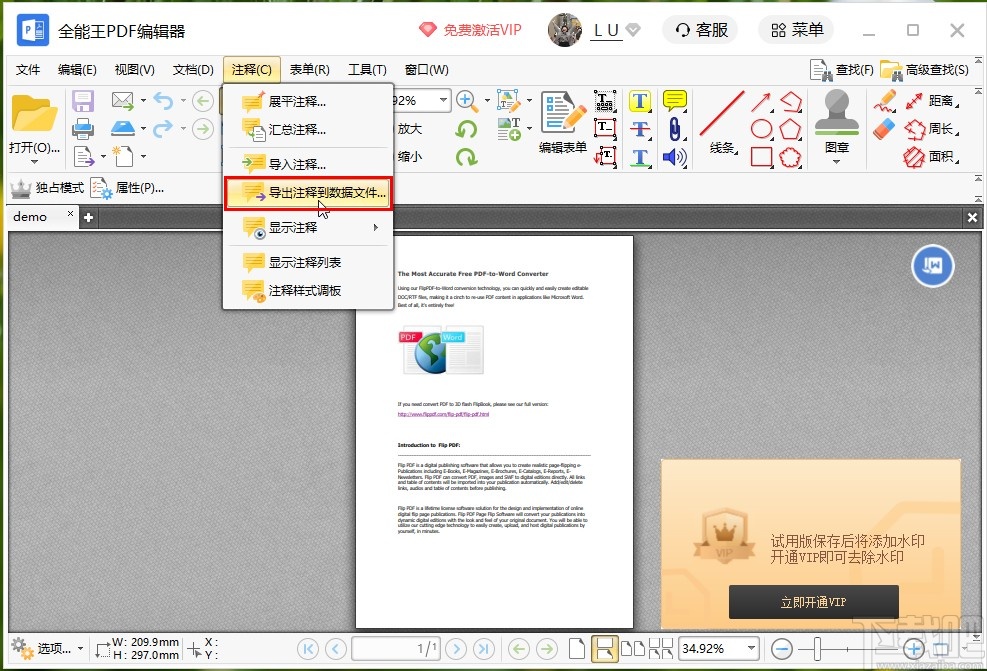Select the speaker sound annotation tool
Image resolution: width=987 pixels, height=671 pixels.
pos(674,157)
